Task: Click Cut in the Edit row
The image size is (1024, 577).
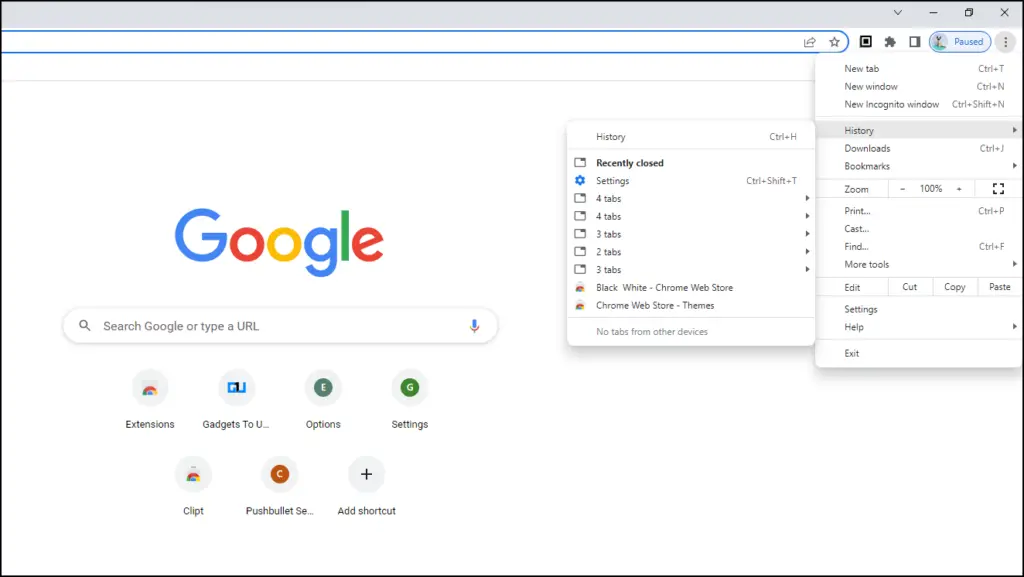Action: pyautogui.click(x=910, y=287)
